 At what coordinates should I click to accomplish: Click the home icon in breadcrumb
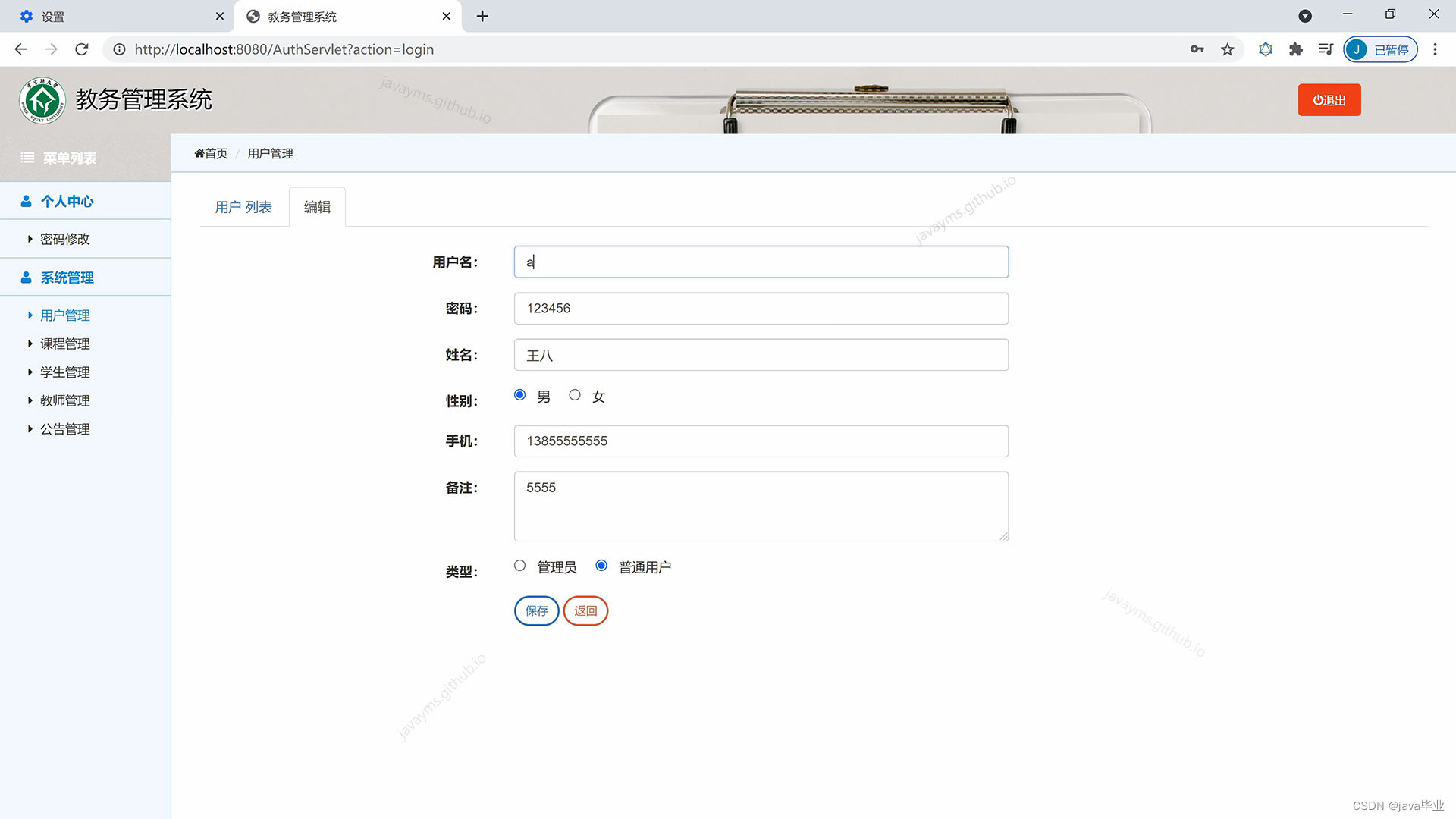point(199,153)
